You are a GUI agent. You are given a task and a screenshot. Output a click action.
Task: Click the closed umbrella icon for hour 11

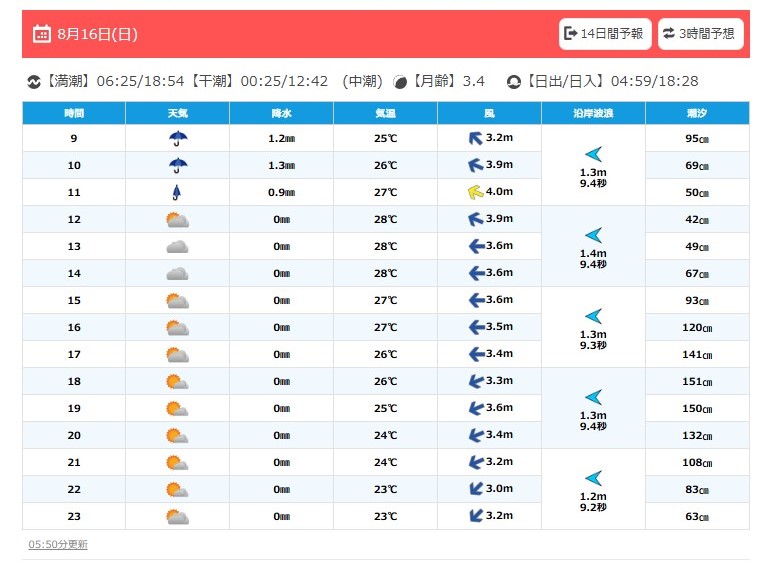tap(177, 192)
